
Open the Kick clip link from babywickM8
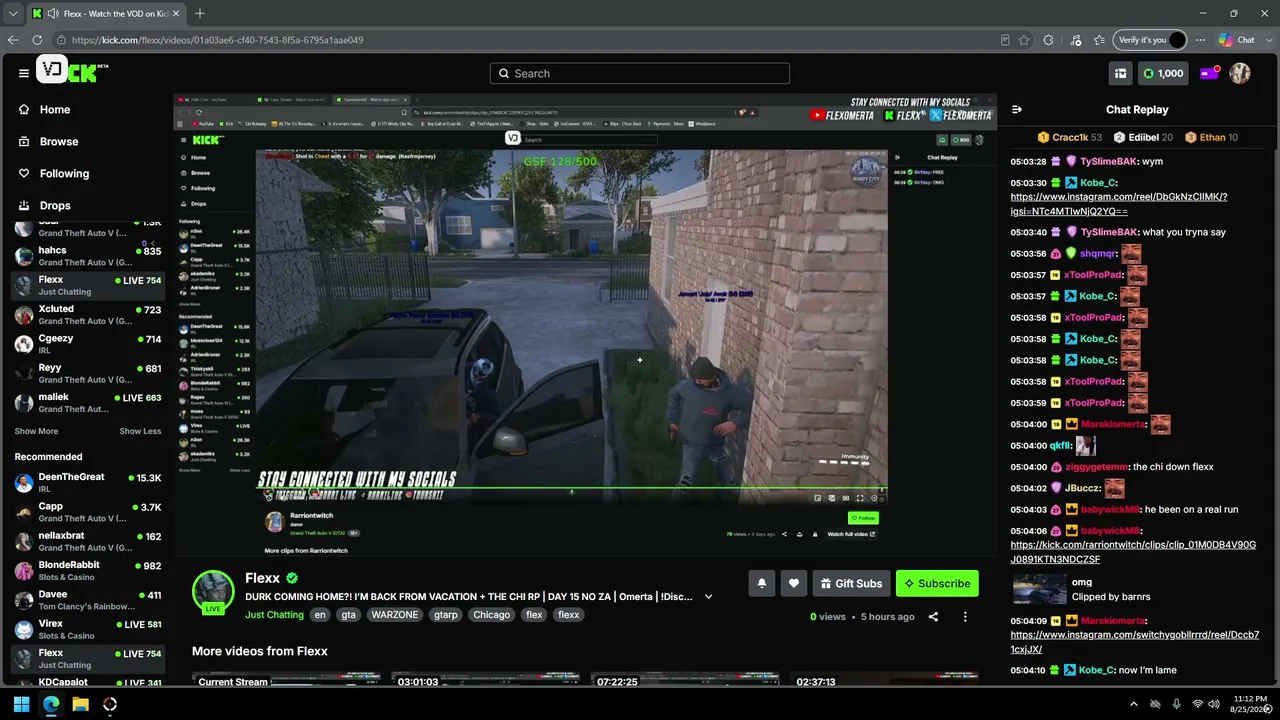(1133, 552)
